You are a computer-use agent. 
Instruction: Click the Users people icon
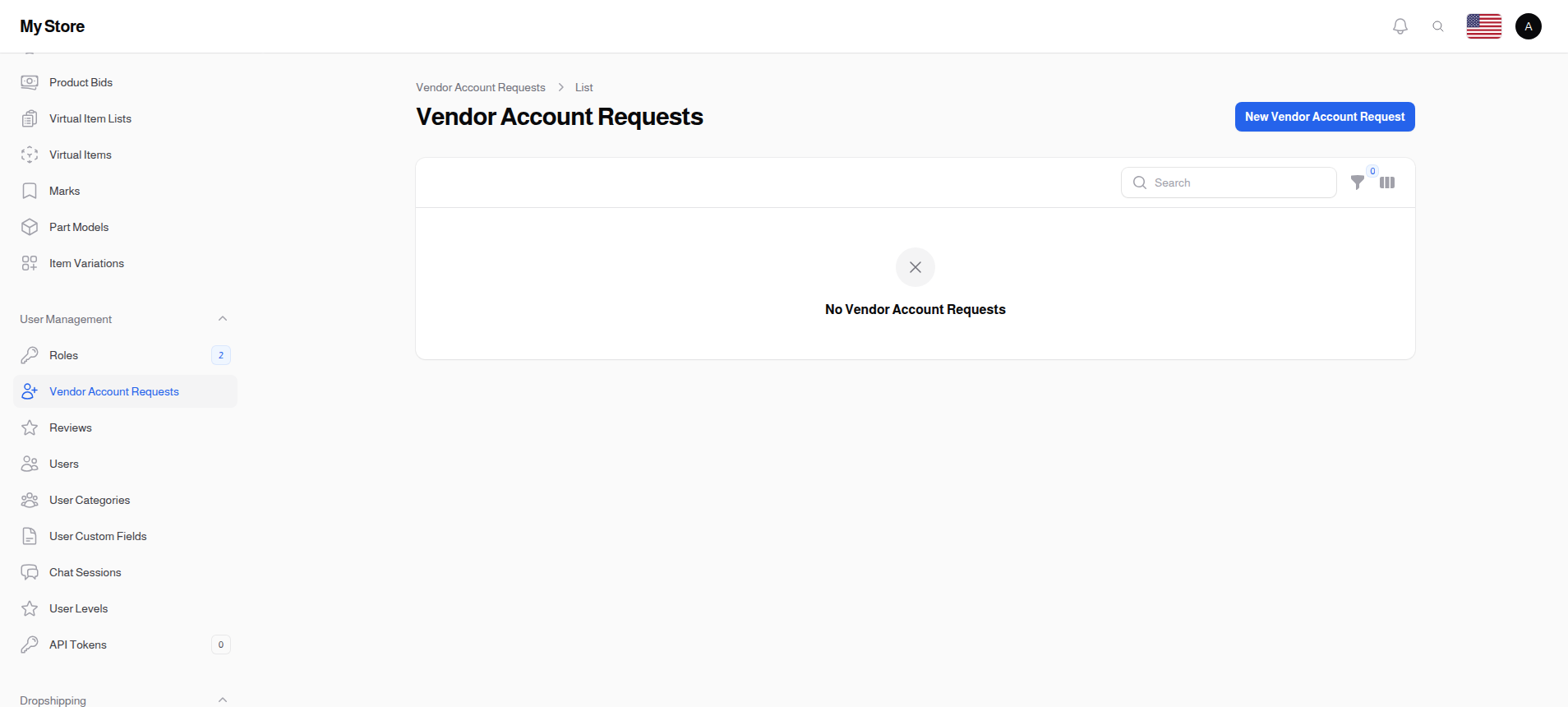click(30, 464)
